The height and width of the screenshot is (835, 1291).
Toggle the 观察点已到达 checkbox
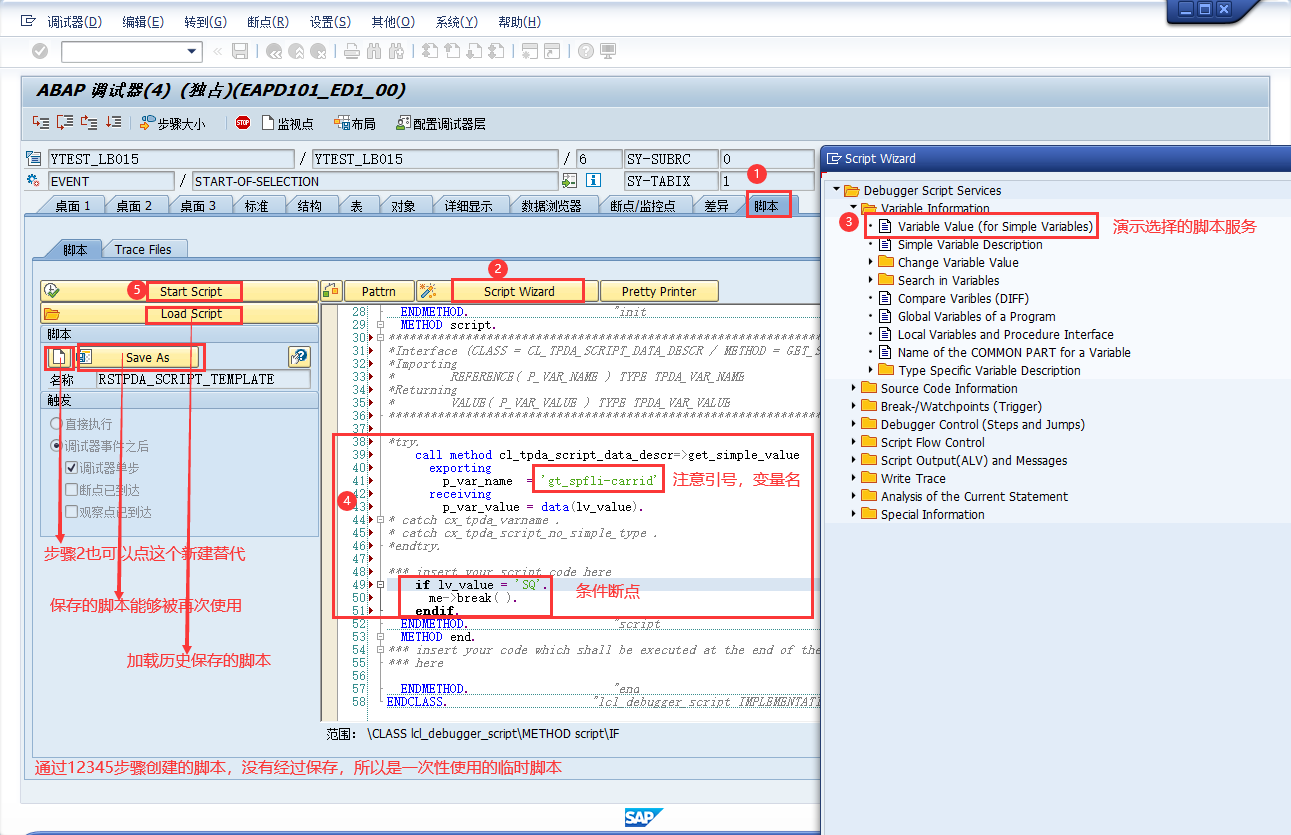click(71, 512)
